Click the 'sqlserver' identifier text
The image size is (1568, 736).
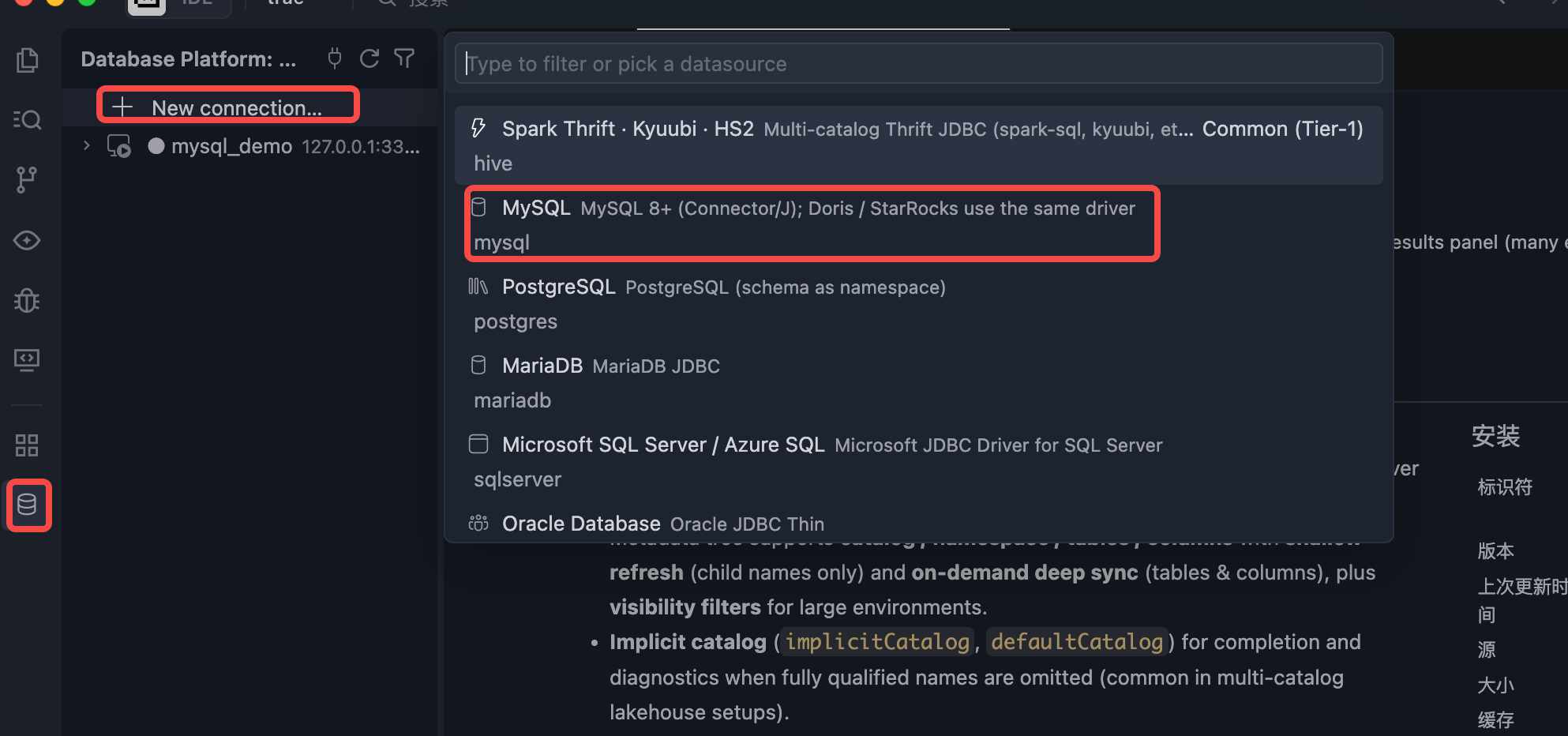pos(518,479)
